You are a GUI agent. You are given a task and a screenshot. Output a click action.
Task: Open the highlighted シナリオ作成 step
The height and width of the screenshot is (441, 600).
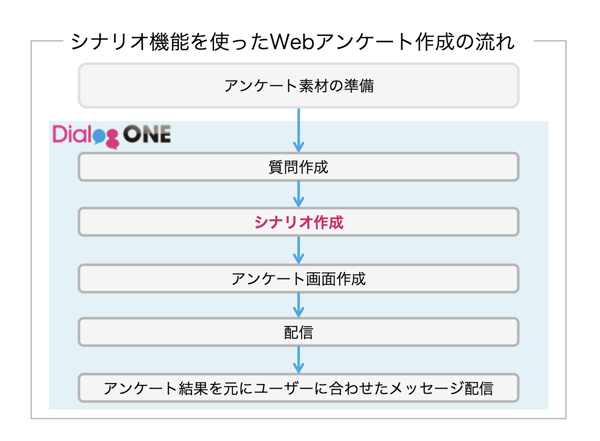[299, 222]
